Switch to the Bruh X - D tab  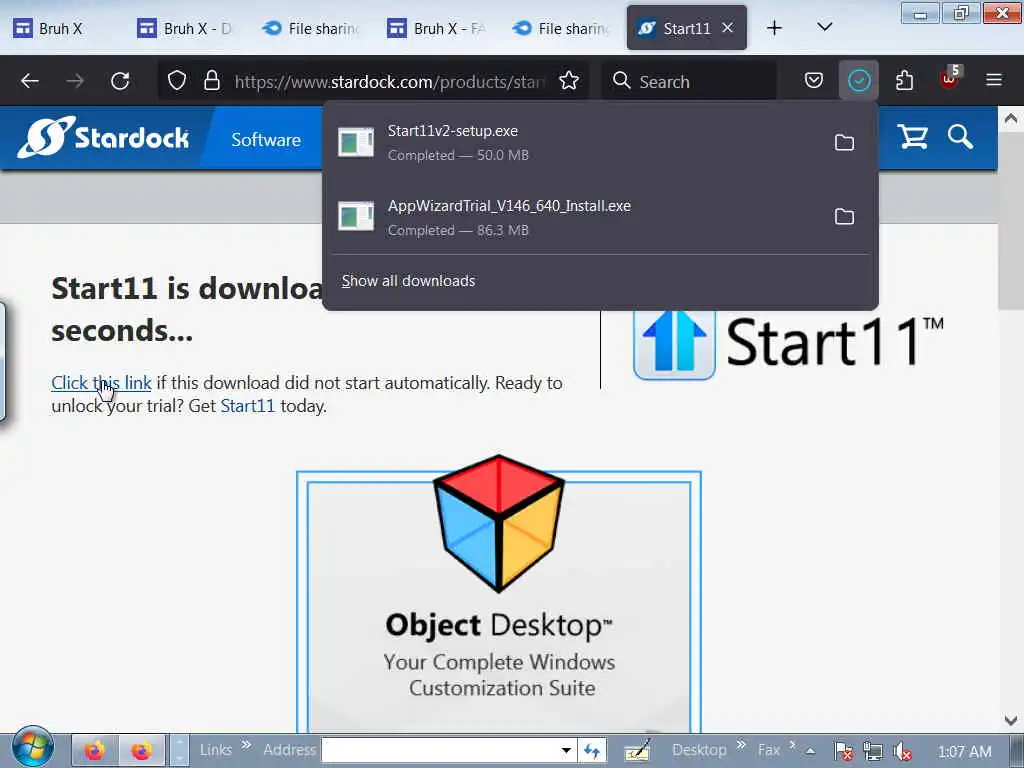[186, 28]
